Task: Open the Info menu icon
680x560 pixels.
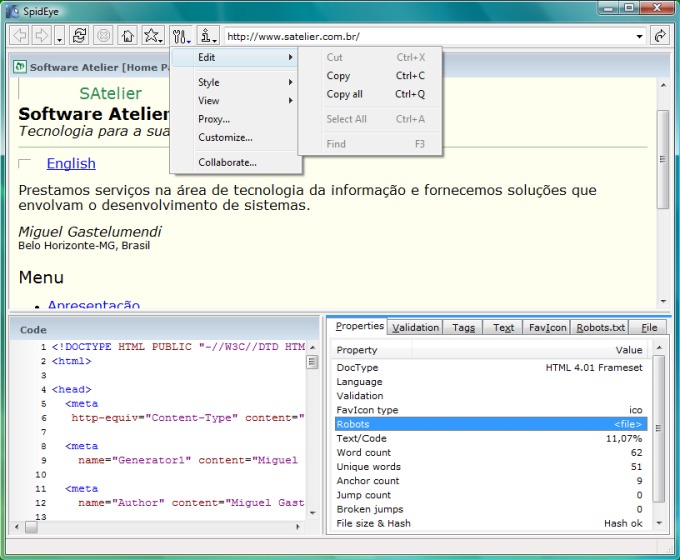Action: coord(208,36)
